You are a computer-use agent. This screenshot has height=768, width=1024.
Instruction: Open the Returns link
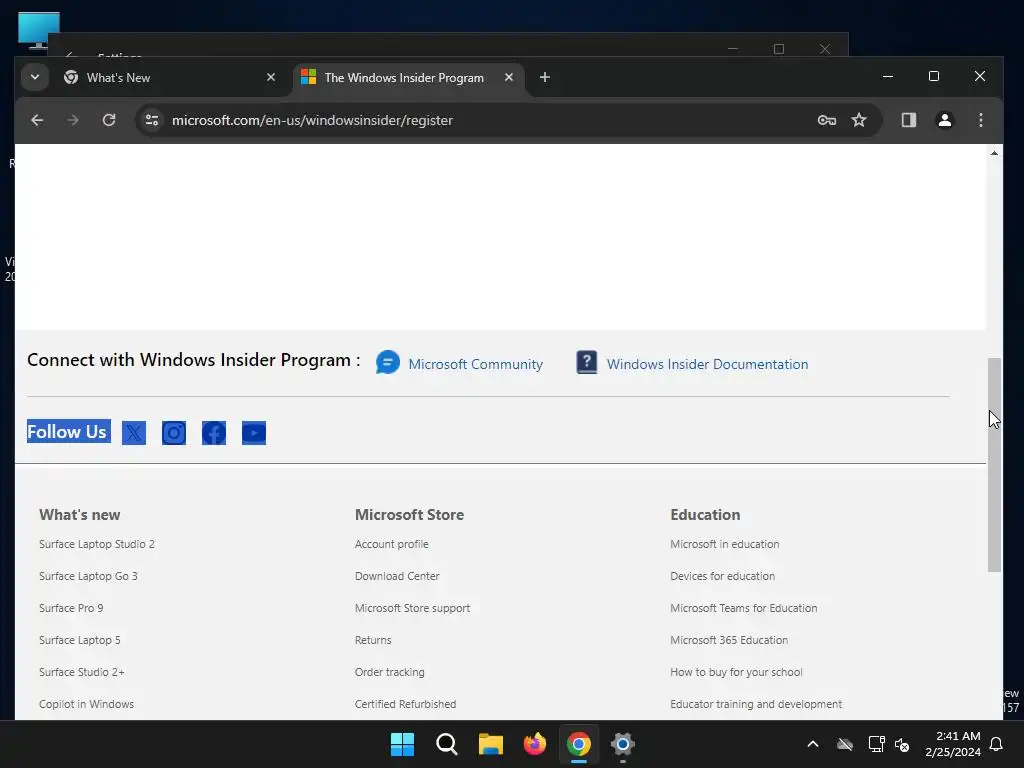click(373, 640)
